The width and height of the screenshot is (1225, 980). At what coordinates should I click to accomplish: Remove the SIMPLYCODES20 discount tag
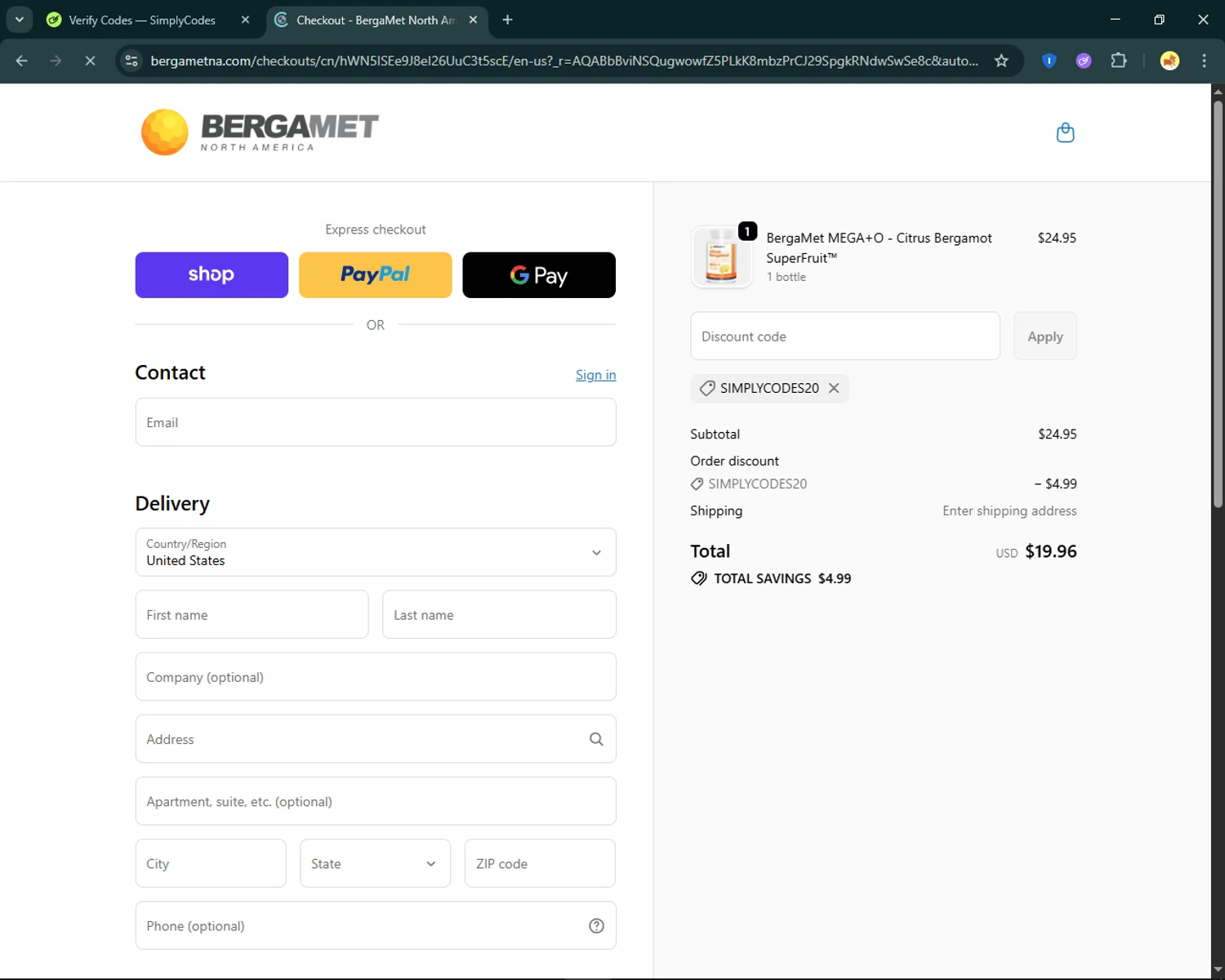click(x=834, y=388)
